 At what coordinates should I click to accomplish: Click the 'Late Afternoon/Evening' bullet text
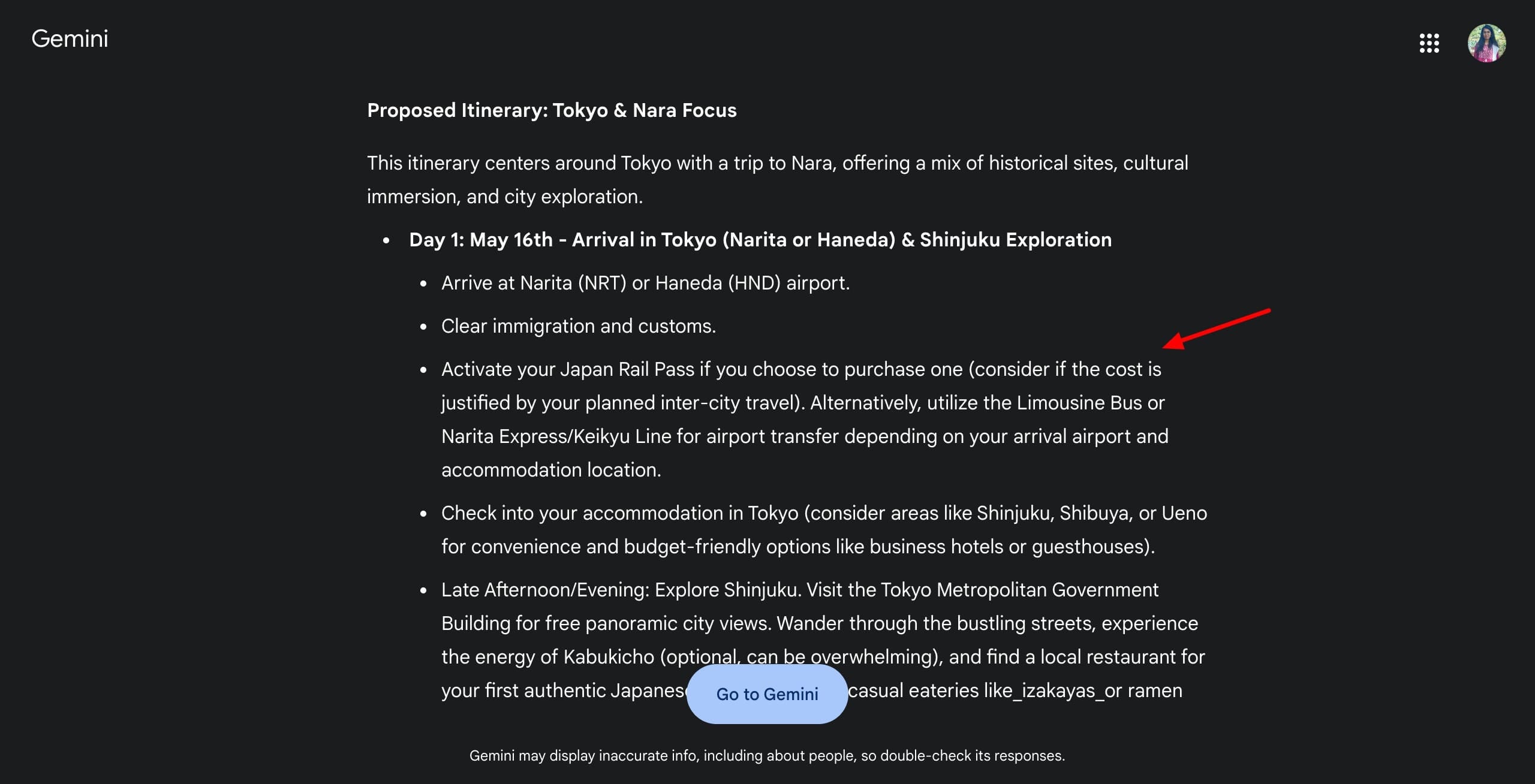[x=545, y=590]
